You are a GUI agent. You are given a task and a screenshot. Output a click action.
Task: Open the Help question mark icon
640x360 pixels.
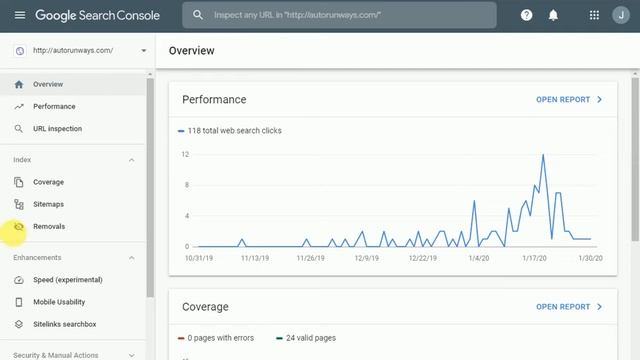(x=526, y=15)
